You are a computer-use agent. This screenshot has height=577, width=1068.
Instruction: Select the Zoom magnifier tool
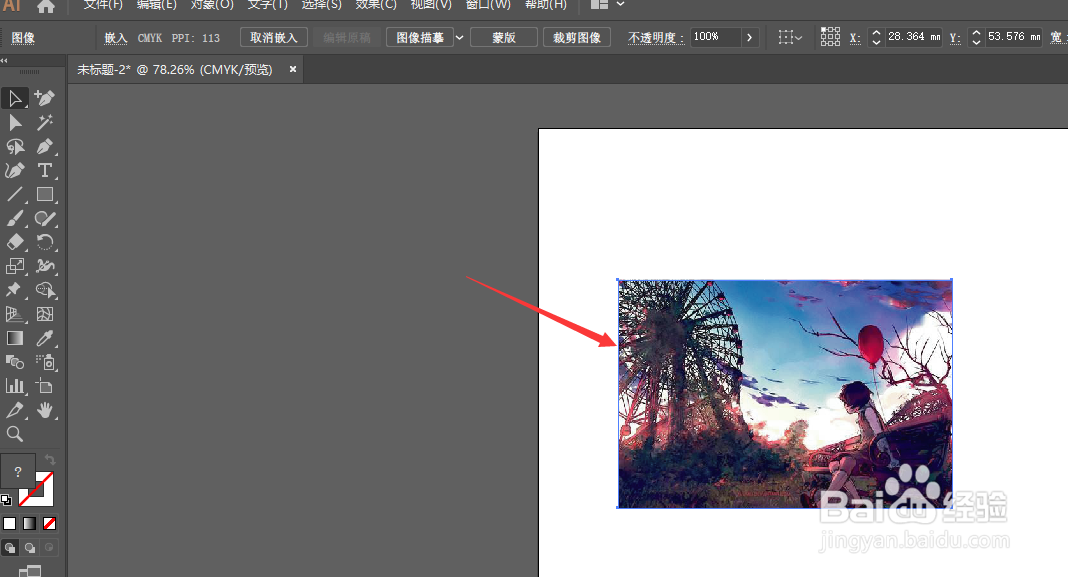pyautogui.click(x=15, y=434)
